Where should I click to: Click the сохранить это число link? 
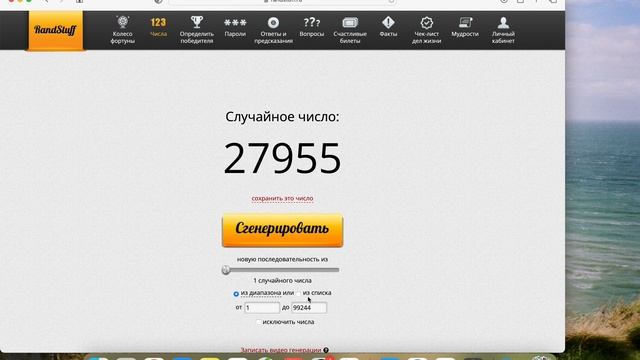(282, 198)
